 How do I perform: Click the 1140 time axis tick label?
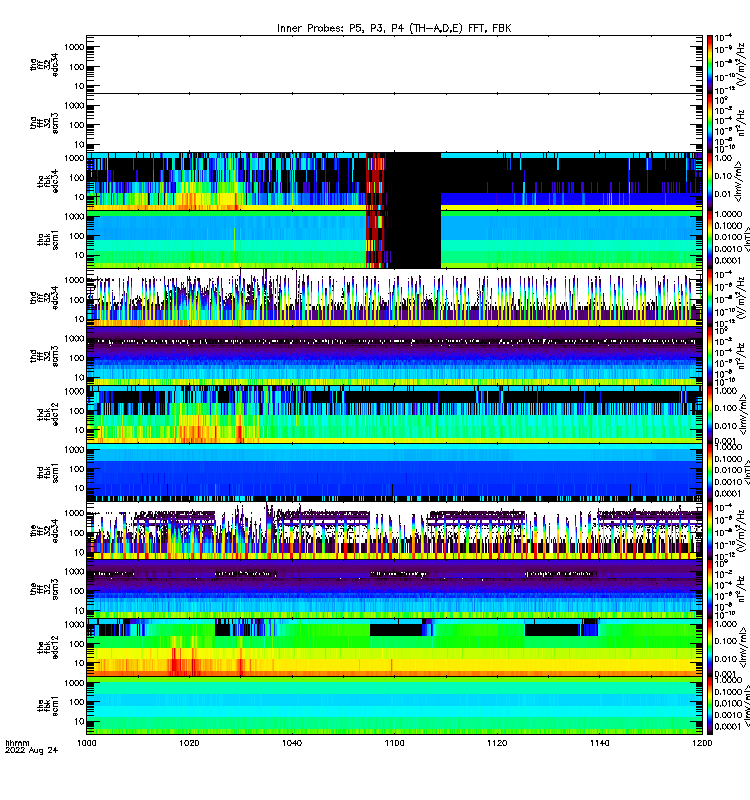(599, 743)
